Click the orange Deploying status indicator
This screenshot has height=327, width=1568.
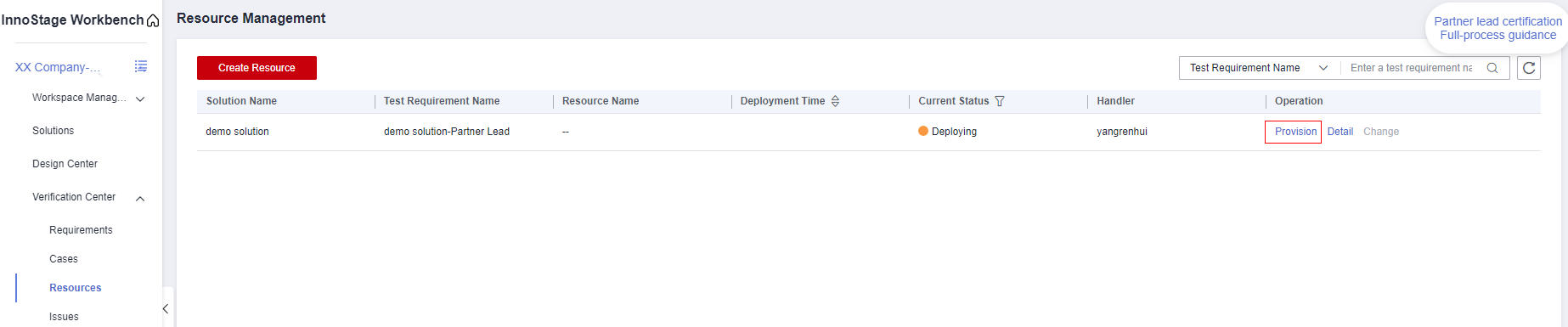pyautogui.click(x=923, y=132)
